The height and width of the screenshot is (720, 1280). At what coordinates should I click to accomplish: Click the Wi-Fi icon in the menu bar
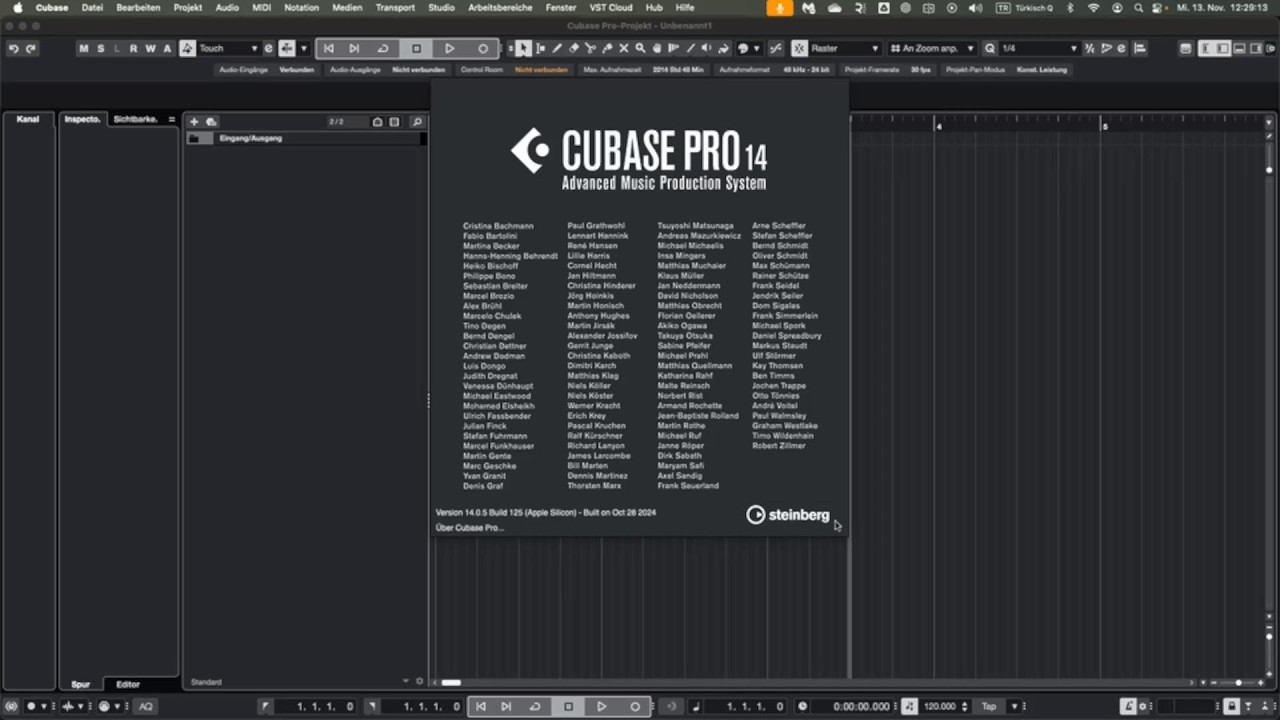(1093, 7)
